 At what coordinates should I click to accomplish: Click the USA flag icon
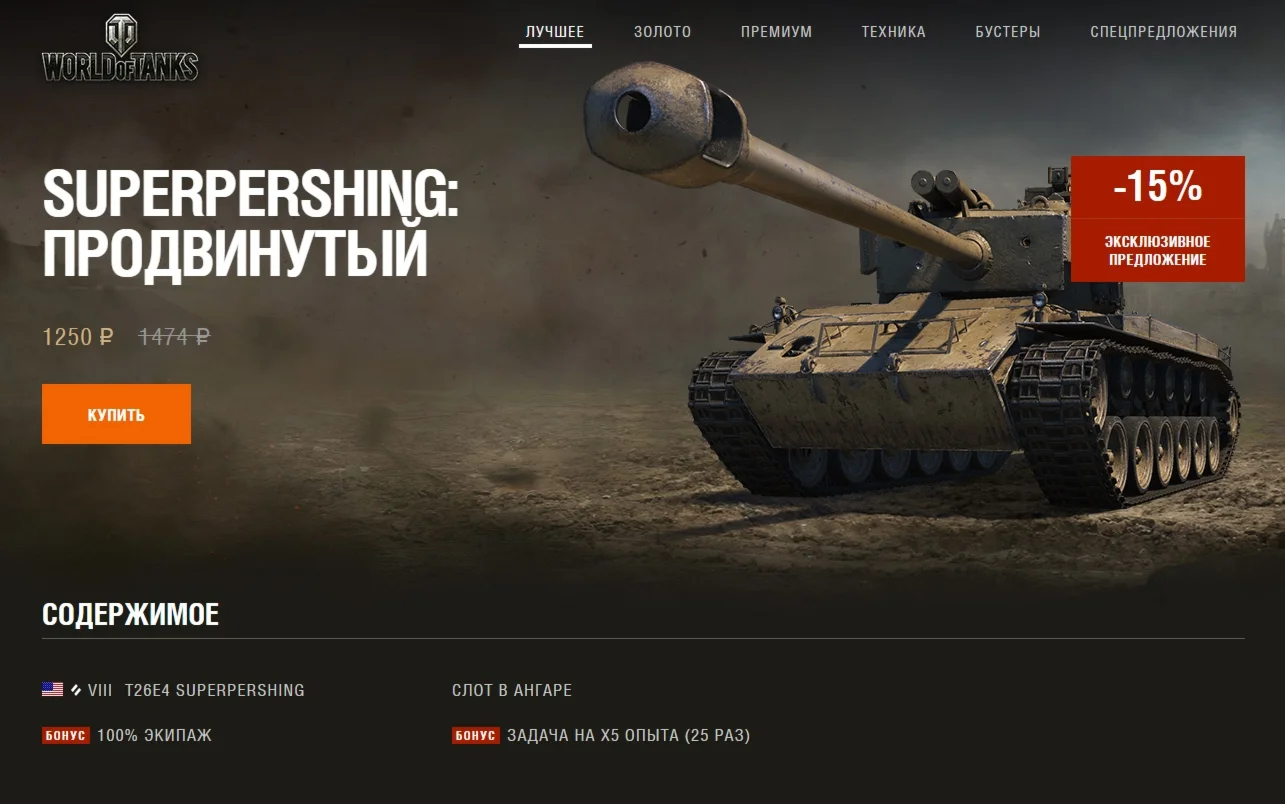(52, 690)
